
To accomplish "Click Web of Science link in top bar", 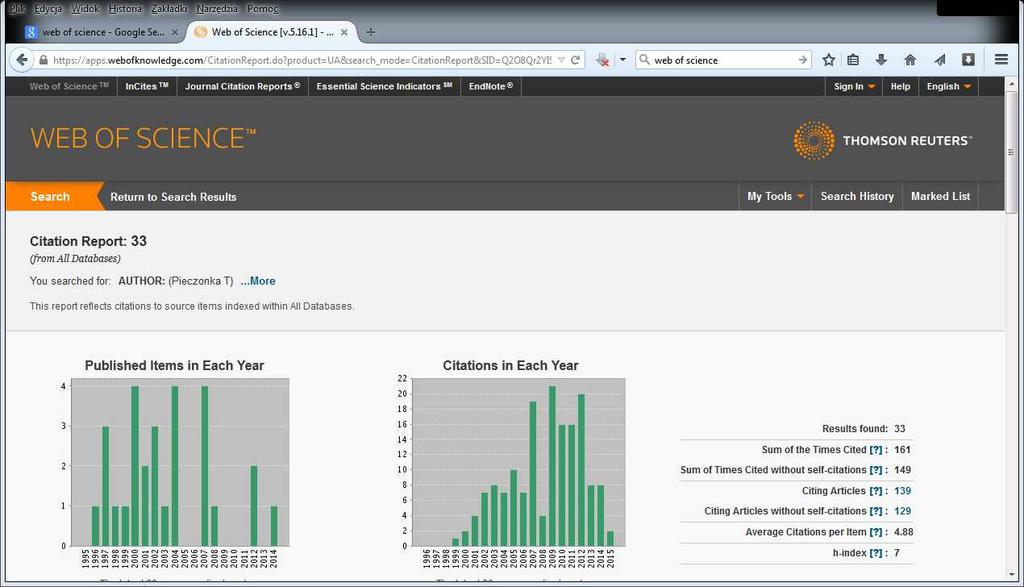I will point(69,86).
